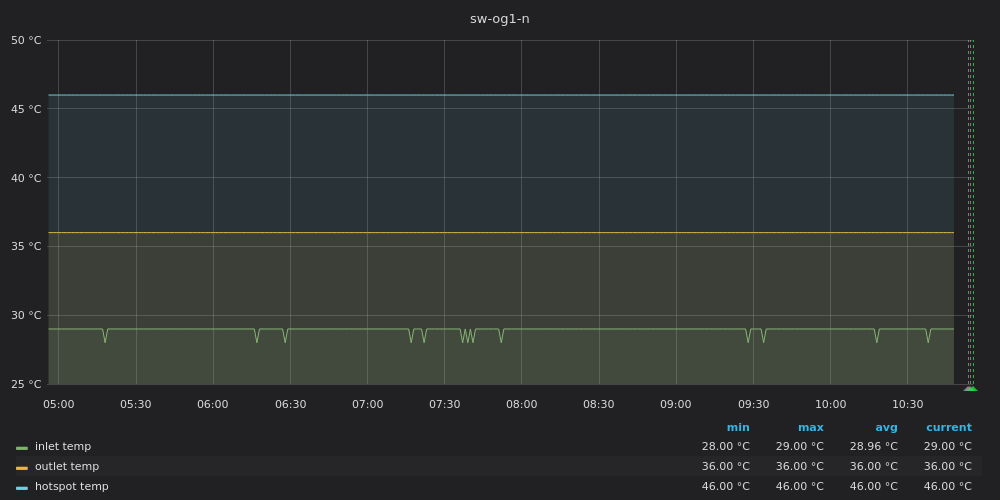
Task: Click the green inlet temp color swatch
Action: (x=22, y=448)
